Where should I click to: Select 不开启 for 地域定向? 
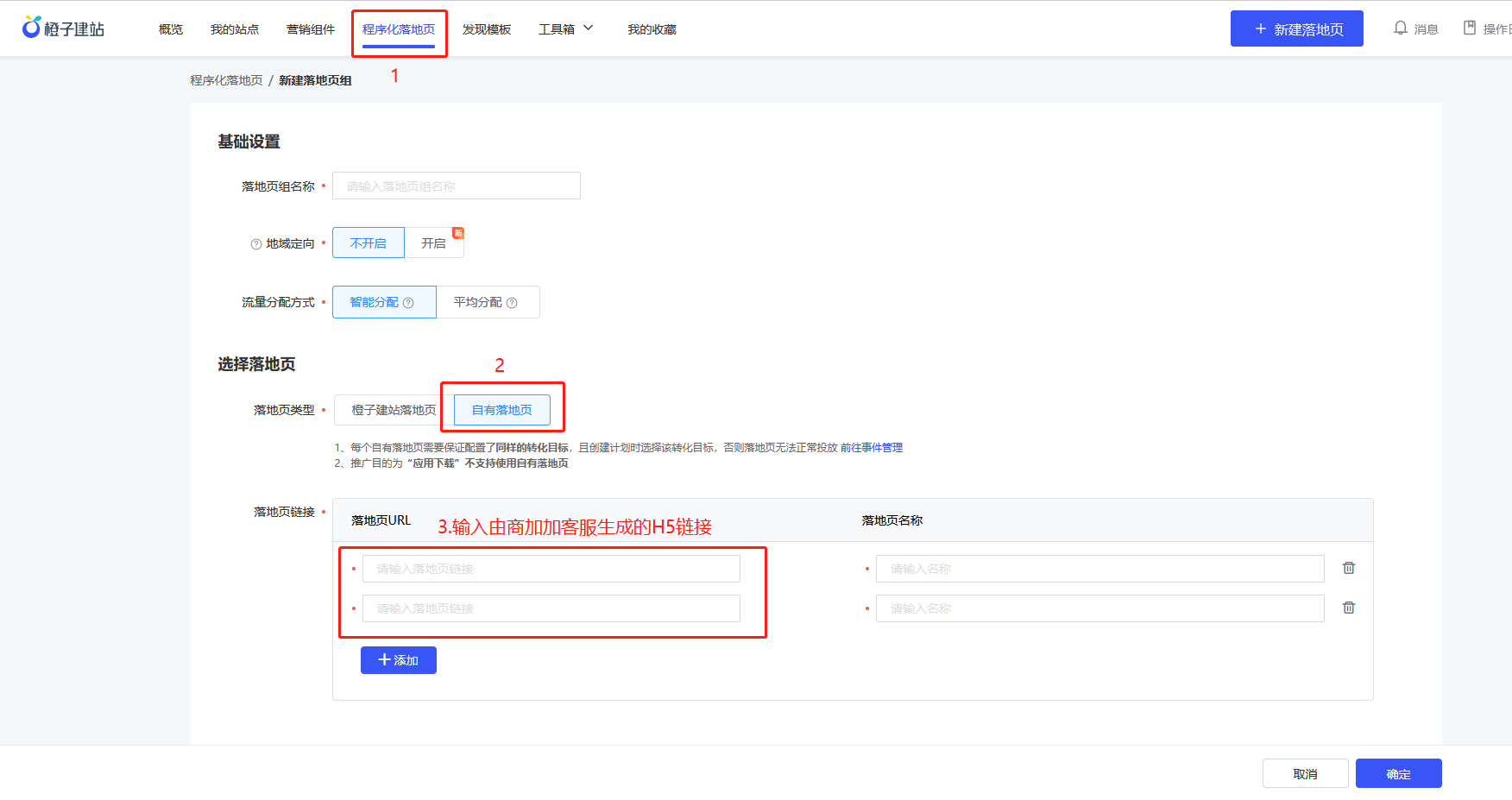point(369,243)
